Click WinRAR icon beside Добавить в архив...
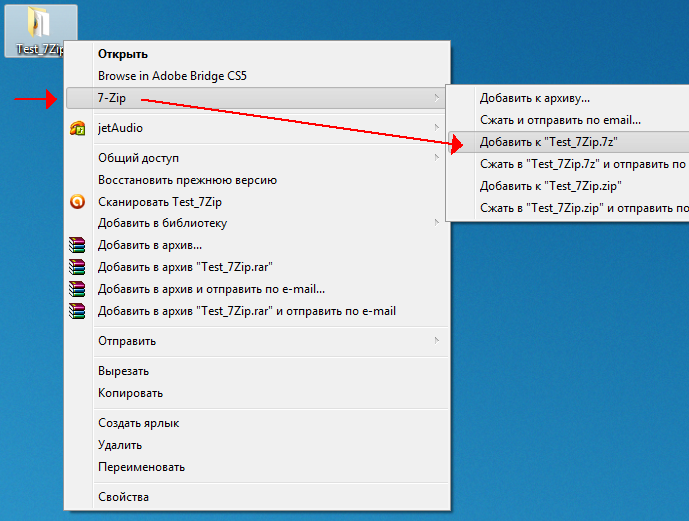This screenshot has height=521, width=689. pyautogui.click(x=77, y=245)
